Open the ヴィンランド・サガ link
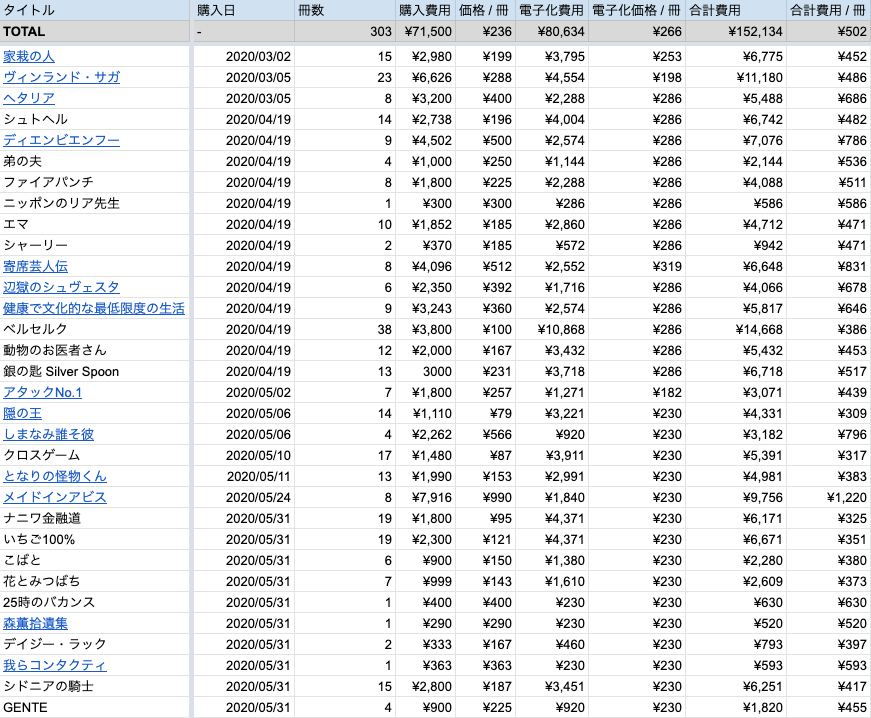This screenshot has width=871, height=718. 61,77
